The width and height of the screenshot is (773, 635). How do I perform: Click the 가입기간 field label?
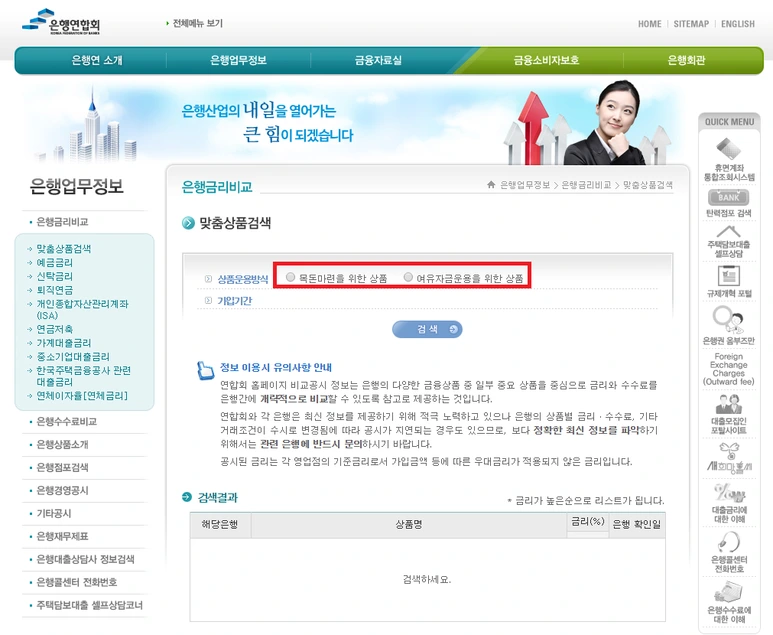point(234,301)
